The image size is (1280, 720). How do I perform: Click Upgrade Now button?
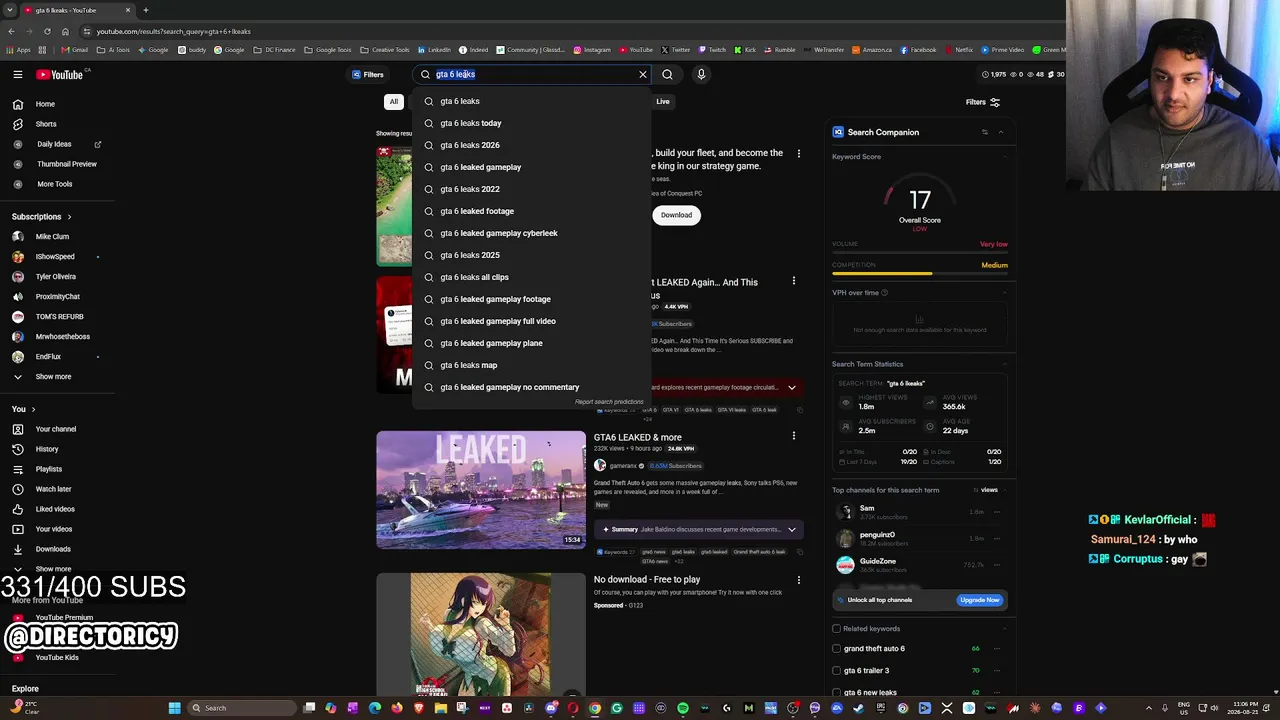(x=979, y=600)
